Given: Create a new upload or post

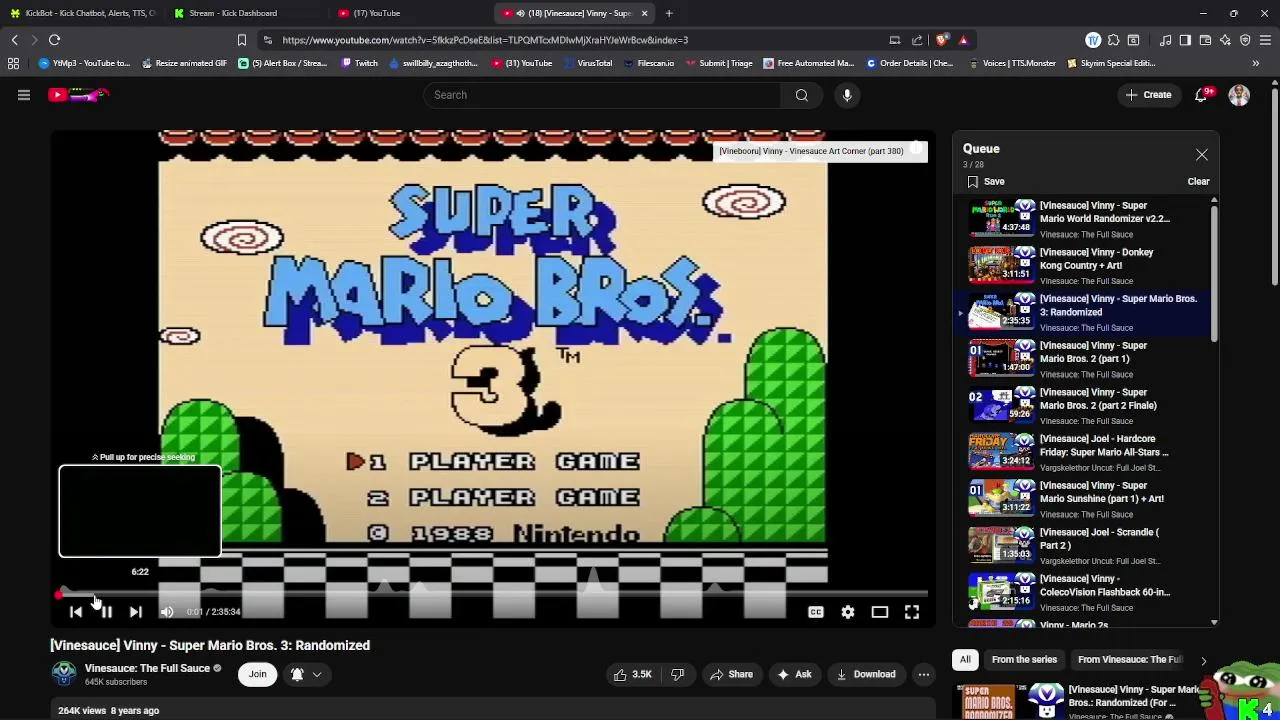Looking at the screenshot, I should coord(1148,95).
